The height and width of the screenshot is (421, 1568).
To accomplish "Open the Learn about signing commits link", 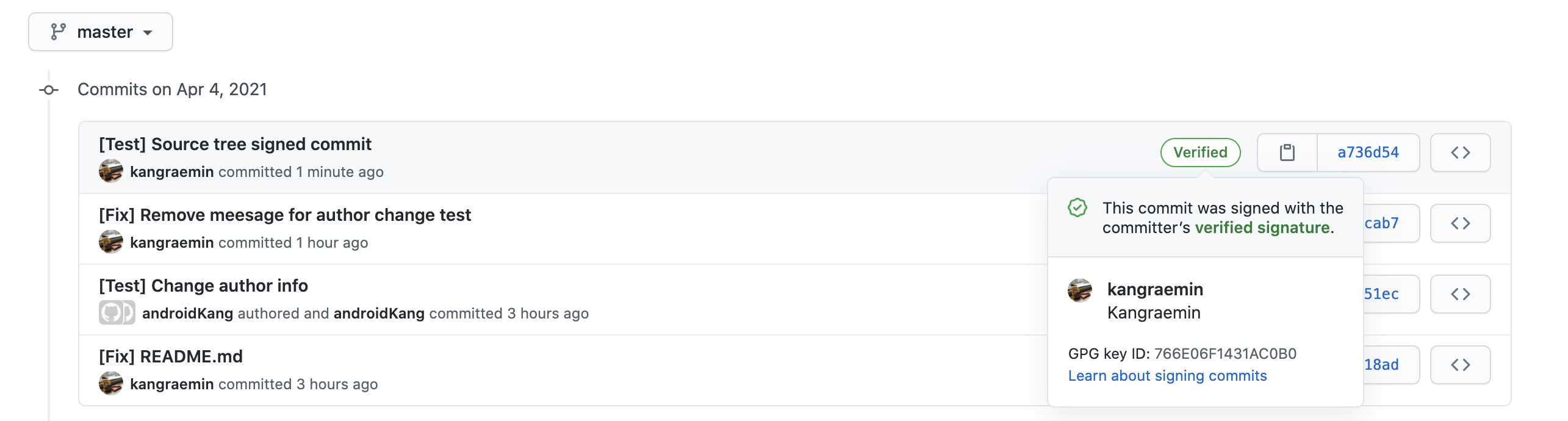I will [x=1167, y=376].
